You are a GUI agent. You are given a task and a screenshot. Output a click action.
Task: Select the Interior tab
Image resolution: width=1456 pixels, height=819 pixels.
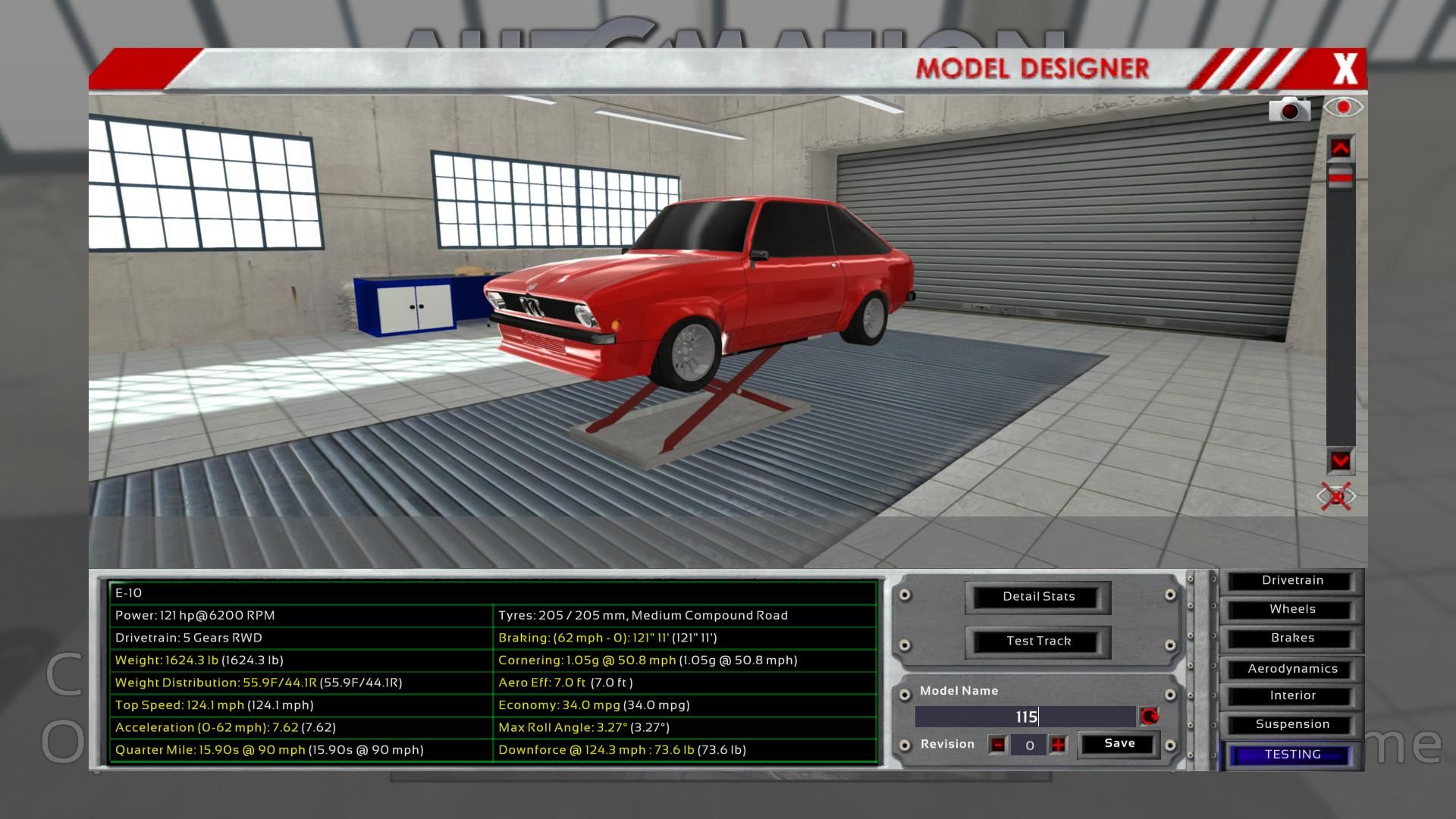[x=1291, y=696]
